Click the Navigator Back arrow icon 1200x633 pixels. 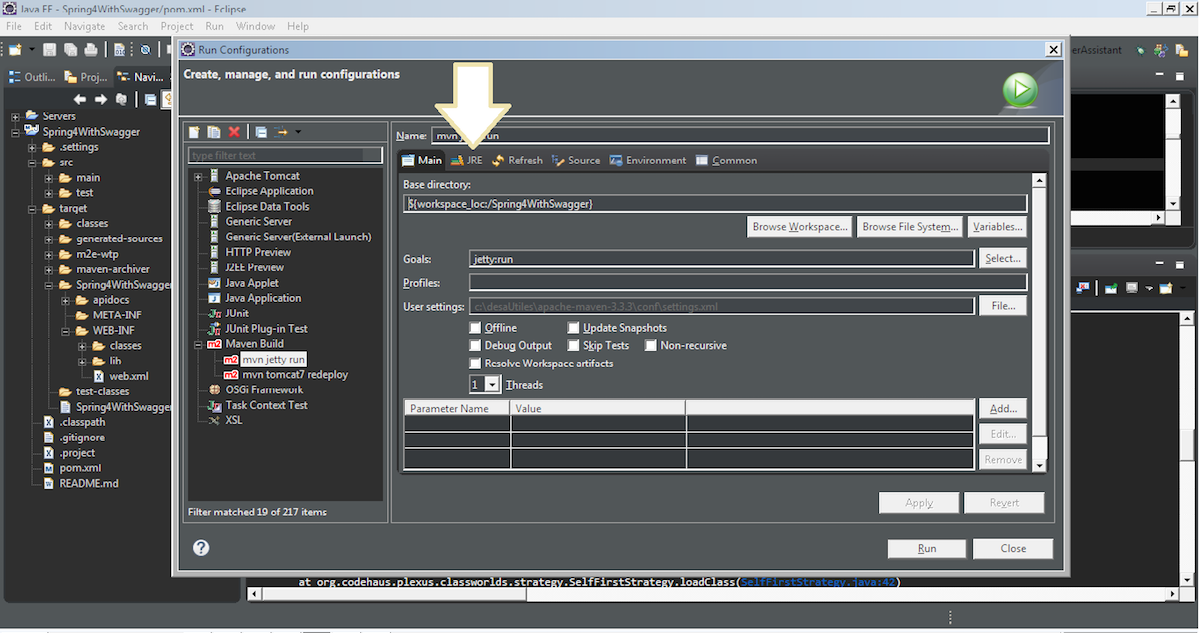pos(80,99)
